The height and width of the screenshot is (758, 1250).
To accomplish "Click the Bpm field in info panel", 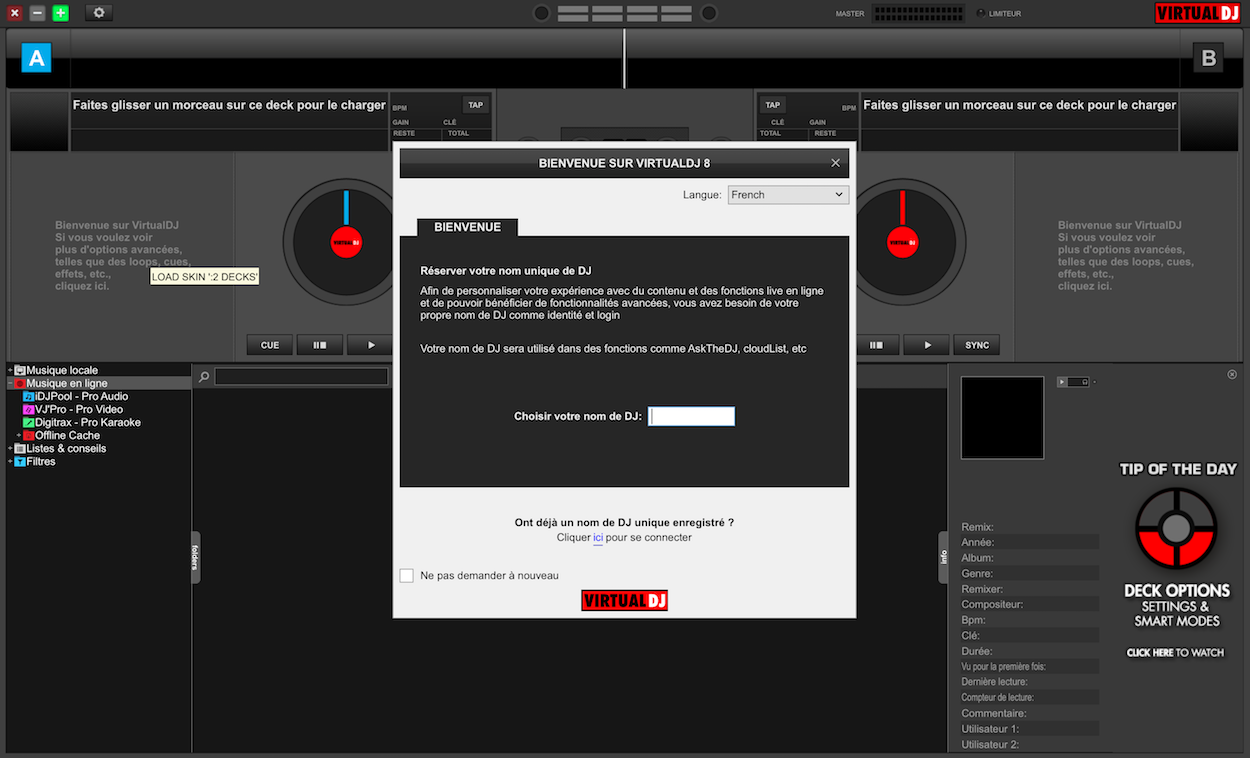I will pyautogui.click(x=1030, y=620).
